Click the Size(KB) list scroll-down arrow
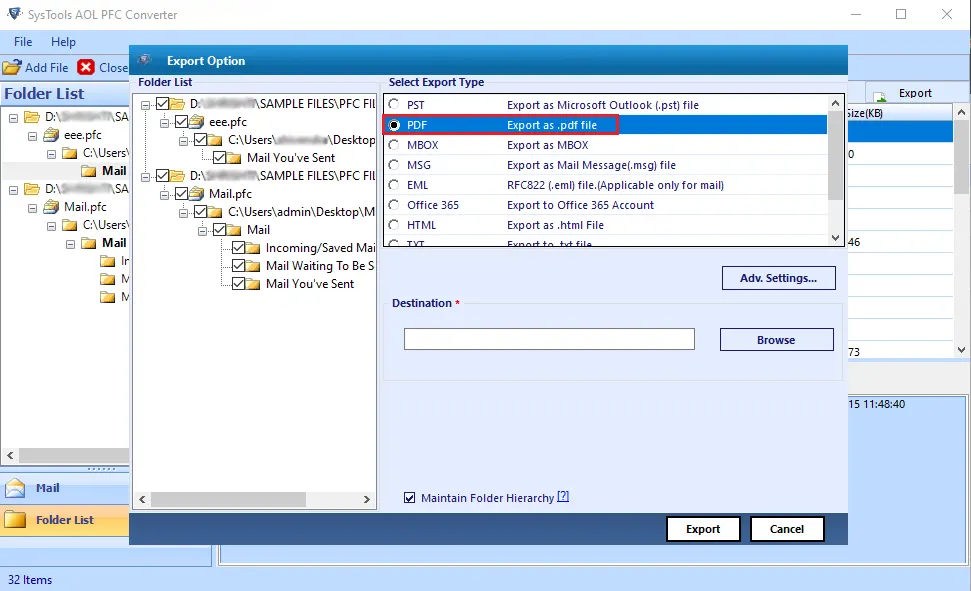The image size is (971, 591). point(961,350)
